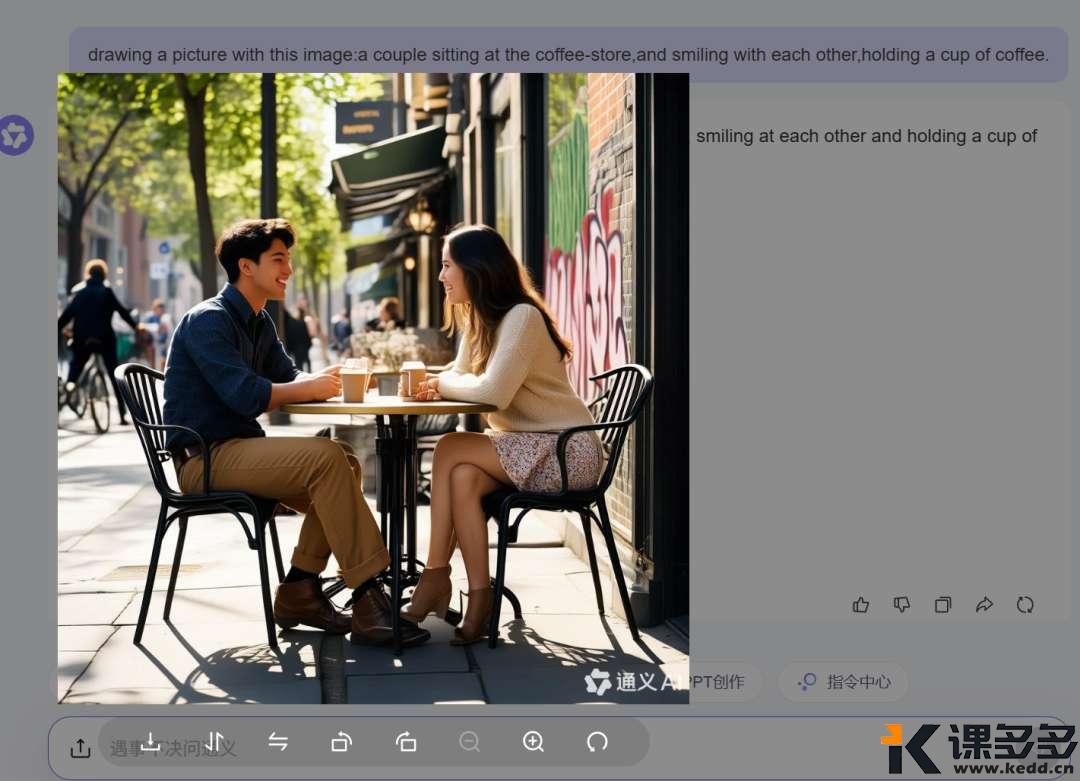Like the response with thumbs up

click(x=861, y=604)
